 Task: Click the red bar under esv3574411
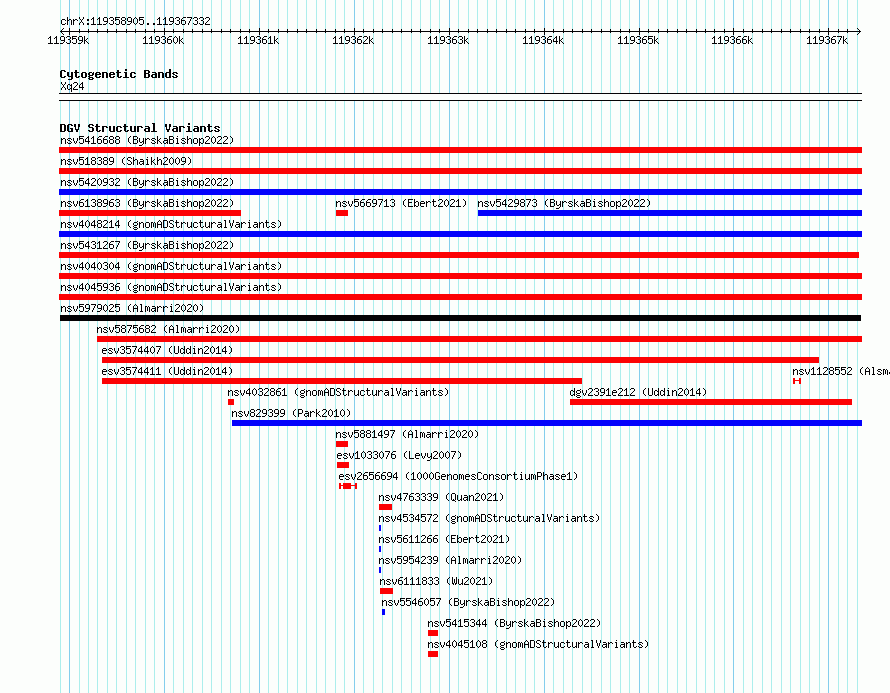coord(342,381)
